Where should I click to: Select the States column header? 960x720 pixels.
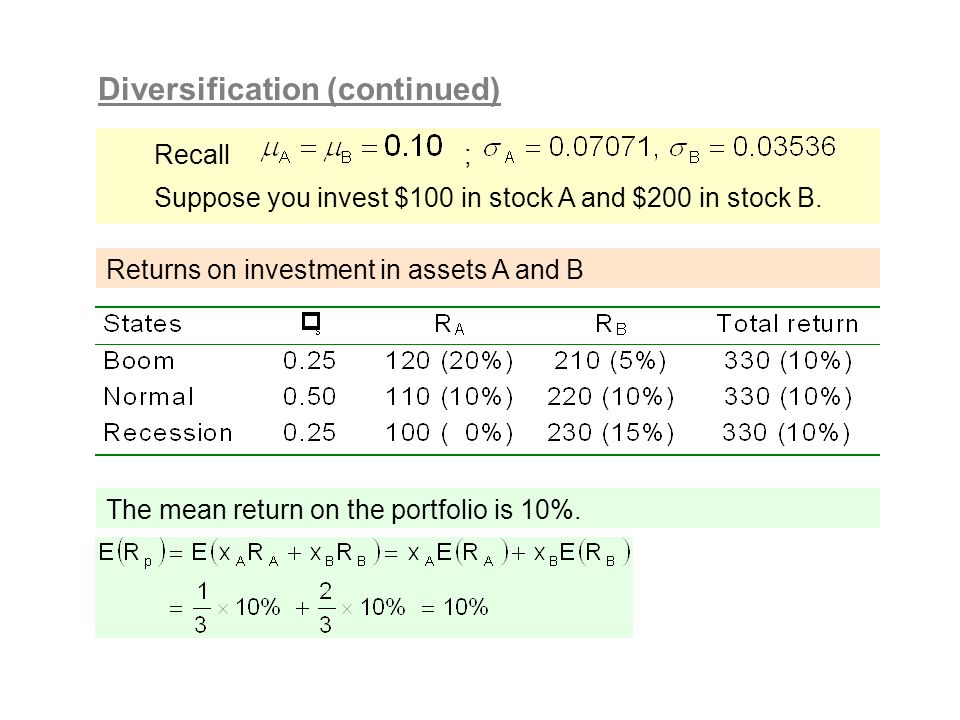tap(143, 323)
